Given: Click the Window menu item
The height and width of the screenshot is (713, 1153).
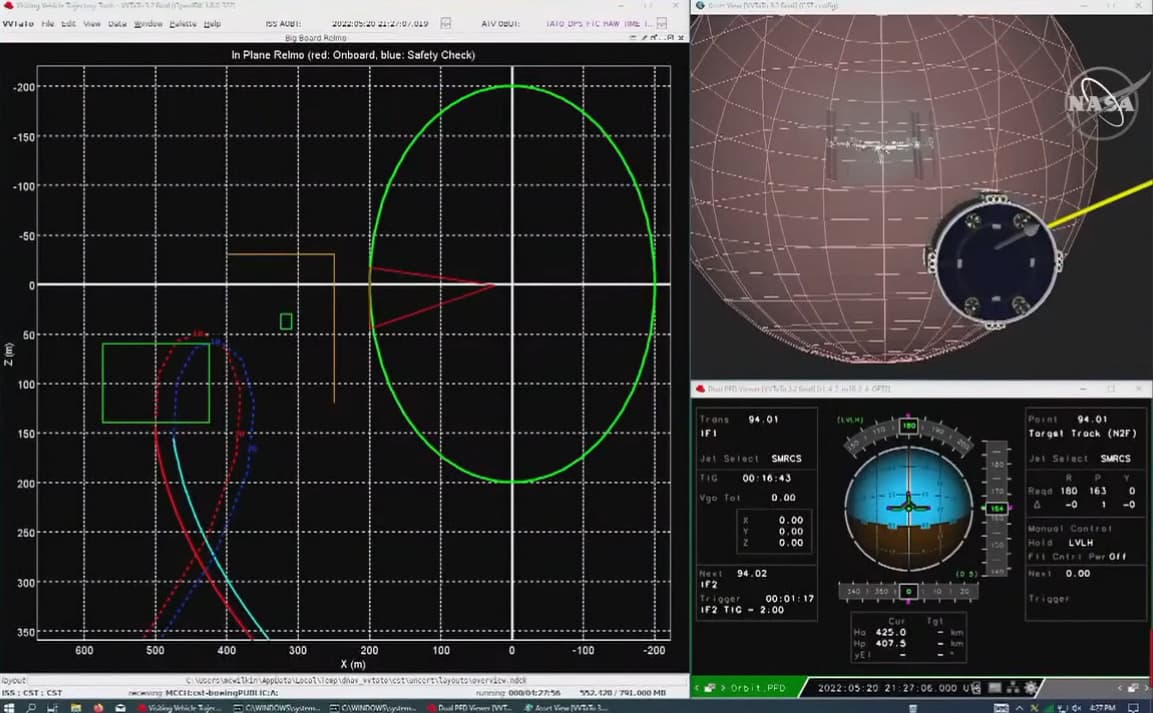Looking at the screenshot, I should click(x=148, y=23).
